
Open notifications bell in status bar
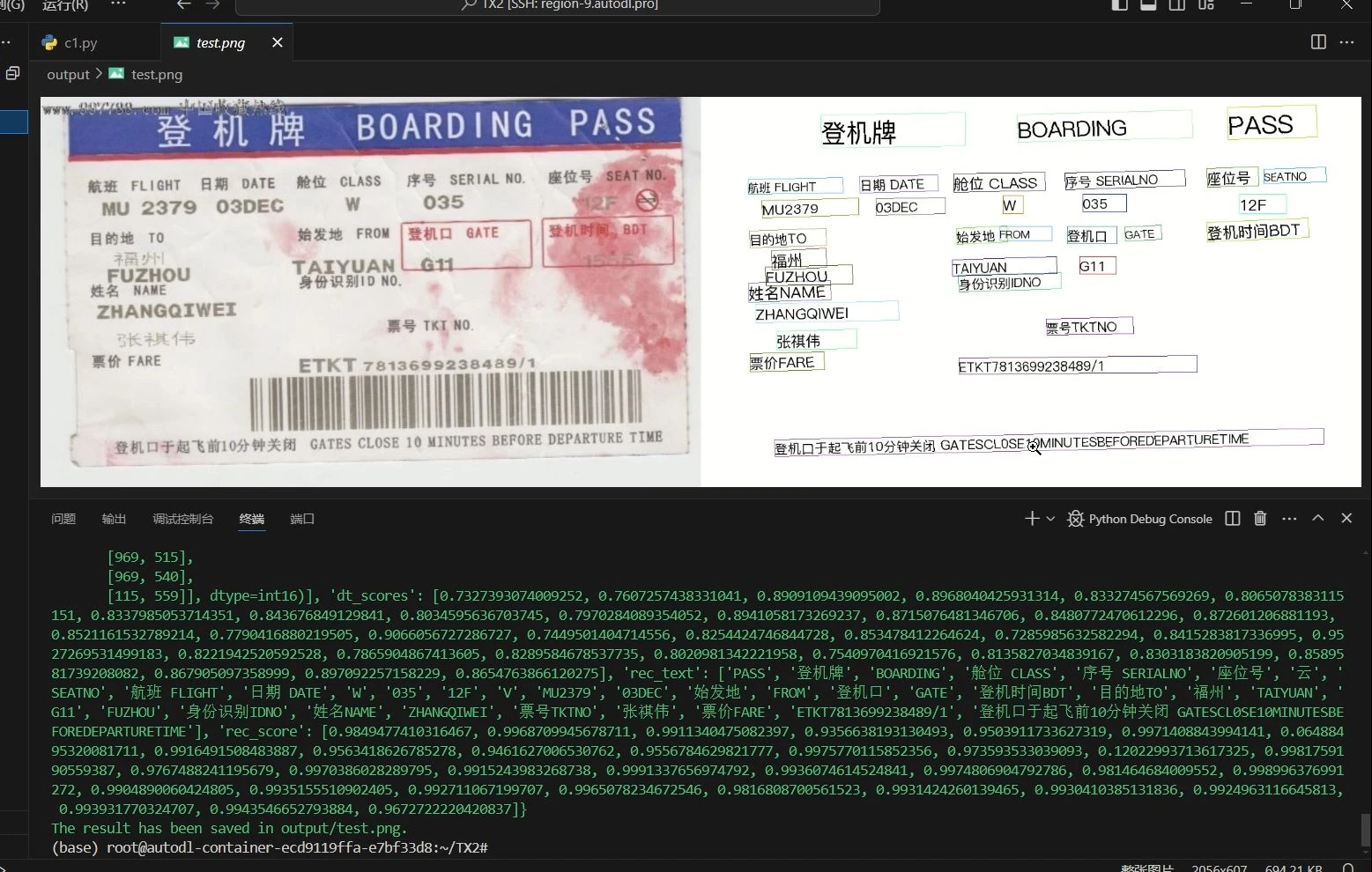click(1348, 867)
